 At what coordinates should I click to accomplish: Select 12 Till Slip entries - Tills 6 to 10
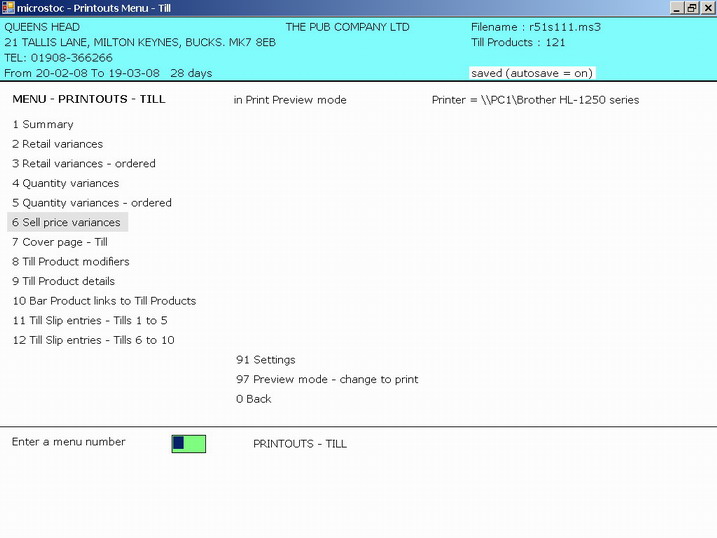[x=93, y=340]
